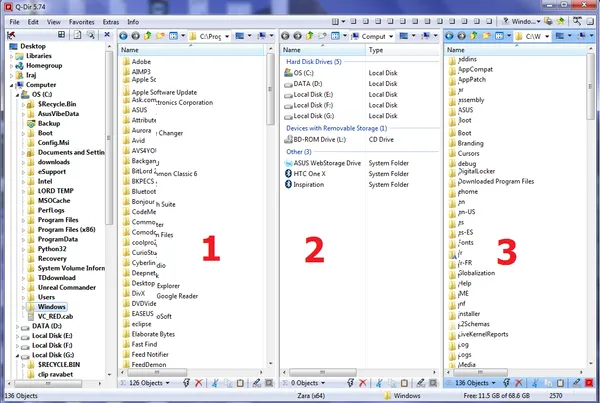Open the C:\Prog address dropdown
This screenshot has height=403, width=600.
[x=227, y=36]
